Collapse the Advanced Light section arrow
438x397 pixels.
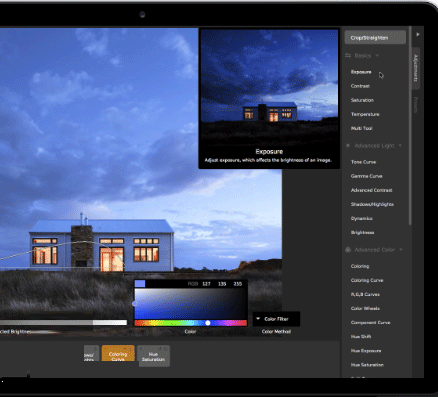[400, 146]
